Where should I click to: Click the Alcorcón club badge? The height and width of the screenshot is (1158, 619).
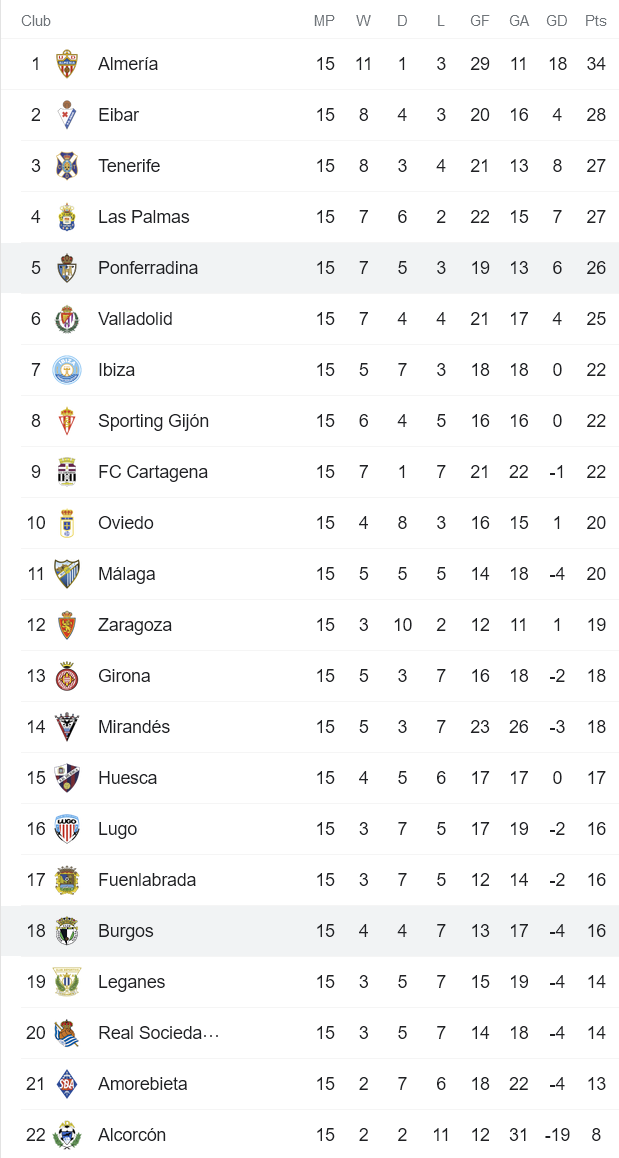click(x=68, y=1134)
